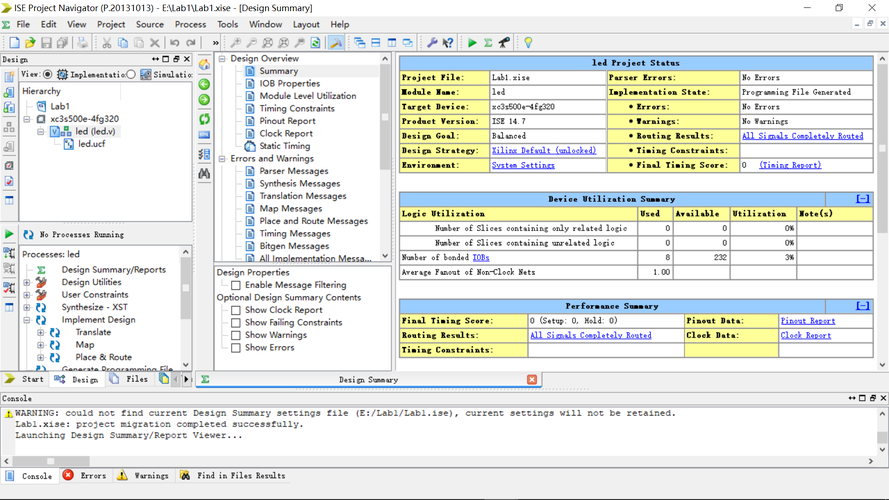
Task: Select the Implementation view radio button
Action: tap(48, 74)
